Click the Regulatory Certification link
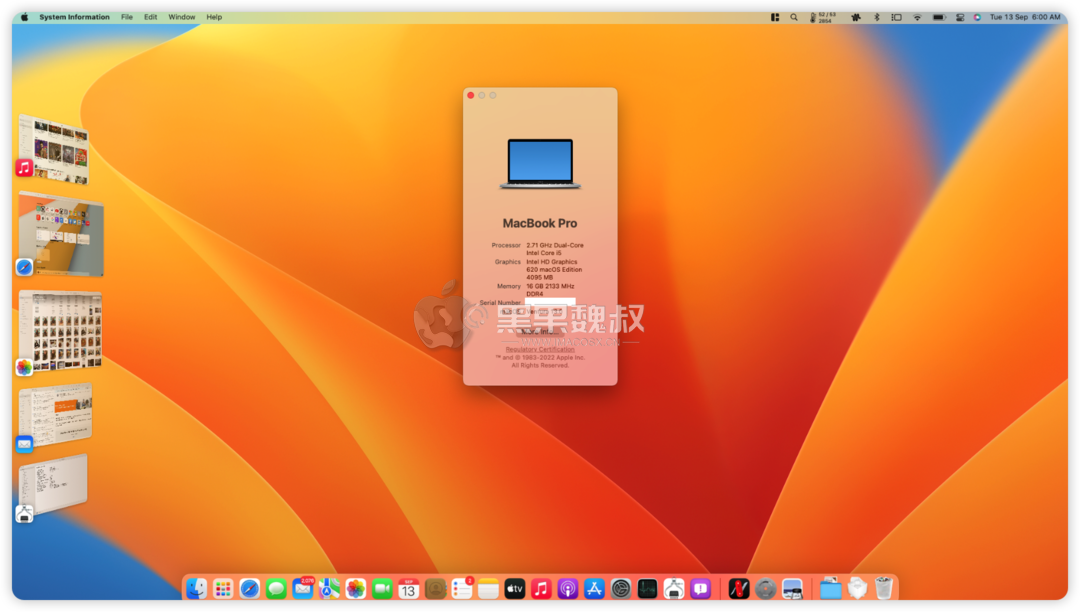The height and width of the screenshot is (612, 1080). coord(540,349)
